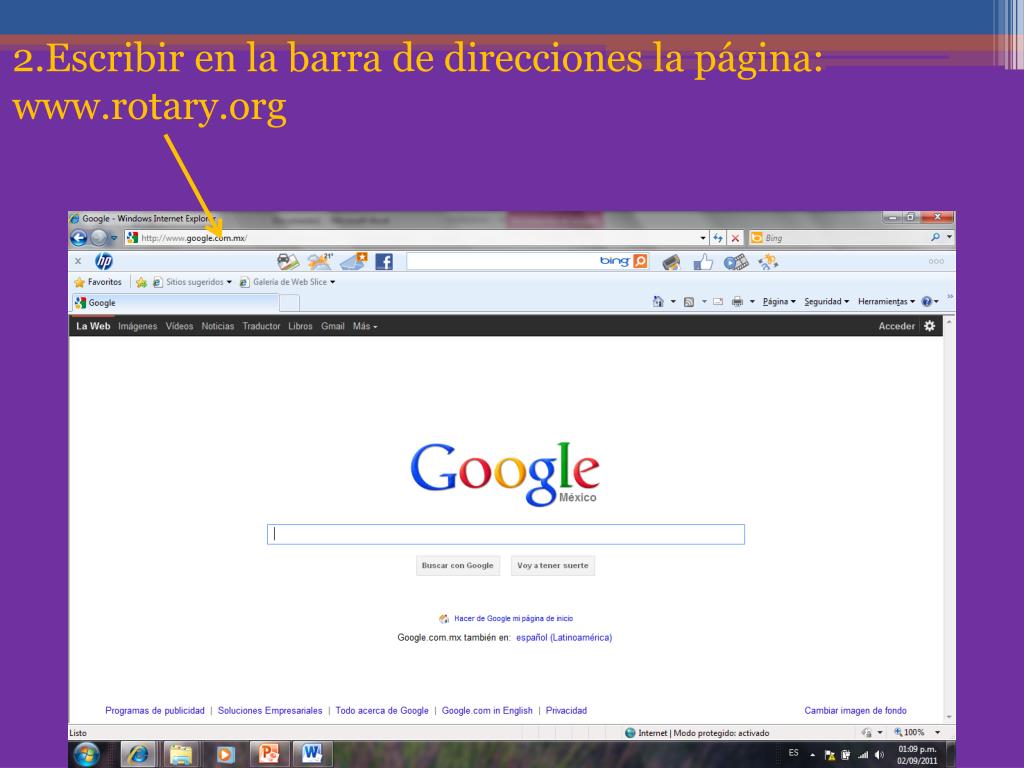Click the add to favorites bar star icon

point(141,282)
